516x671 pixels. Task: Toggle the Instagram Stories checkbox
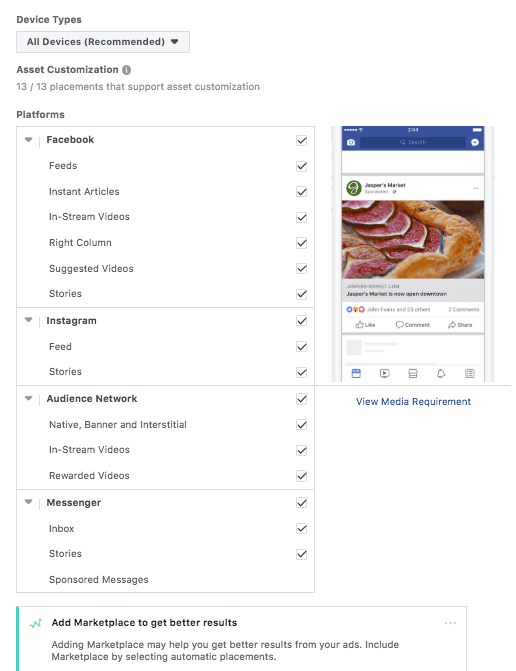click(x=302, y=372)
